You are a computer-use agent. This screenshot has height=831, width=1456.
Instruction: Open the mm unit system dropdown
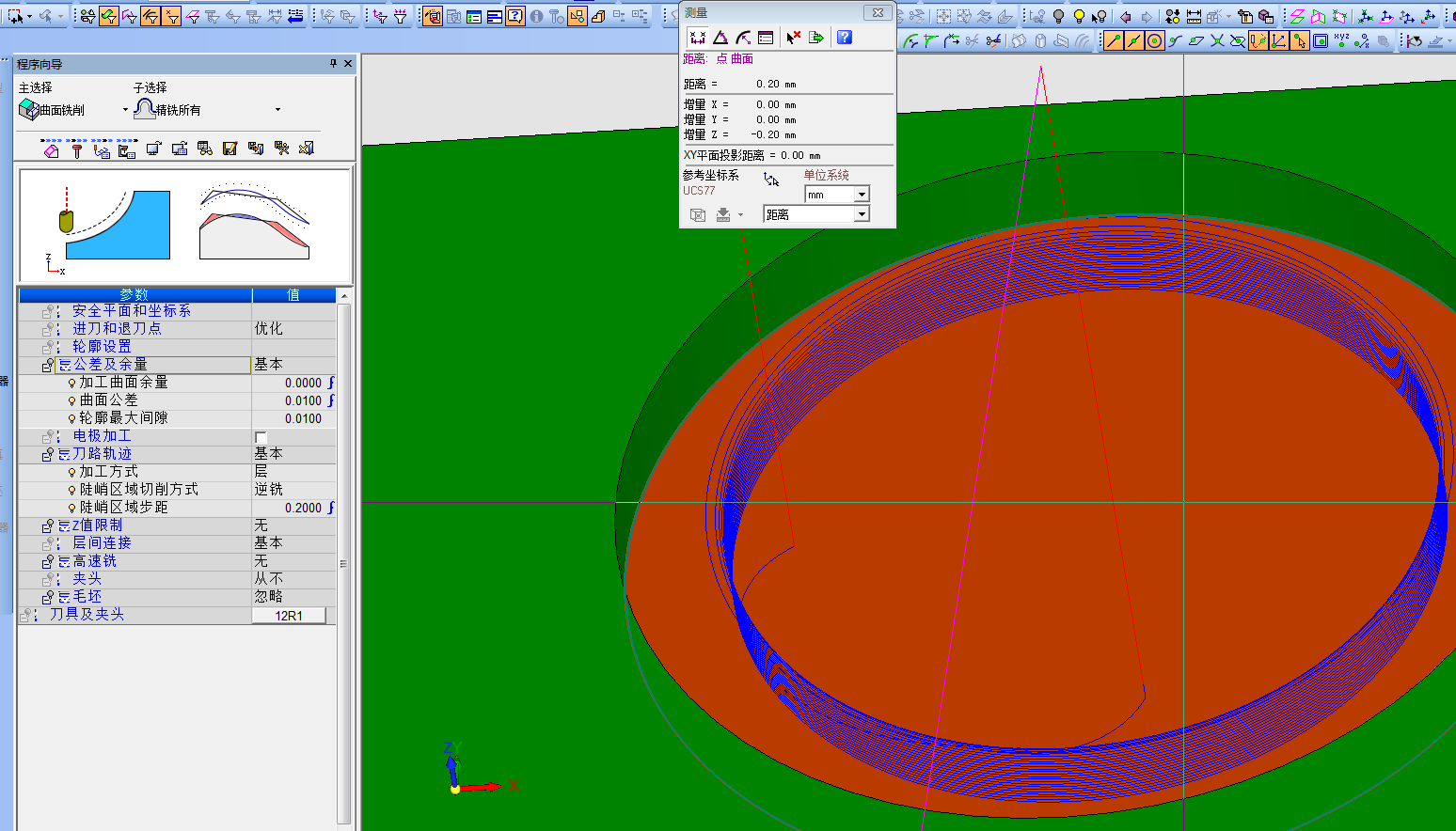pos(861,195)
